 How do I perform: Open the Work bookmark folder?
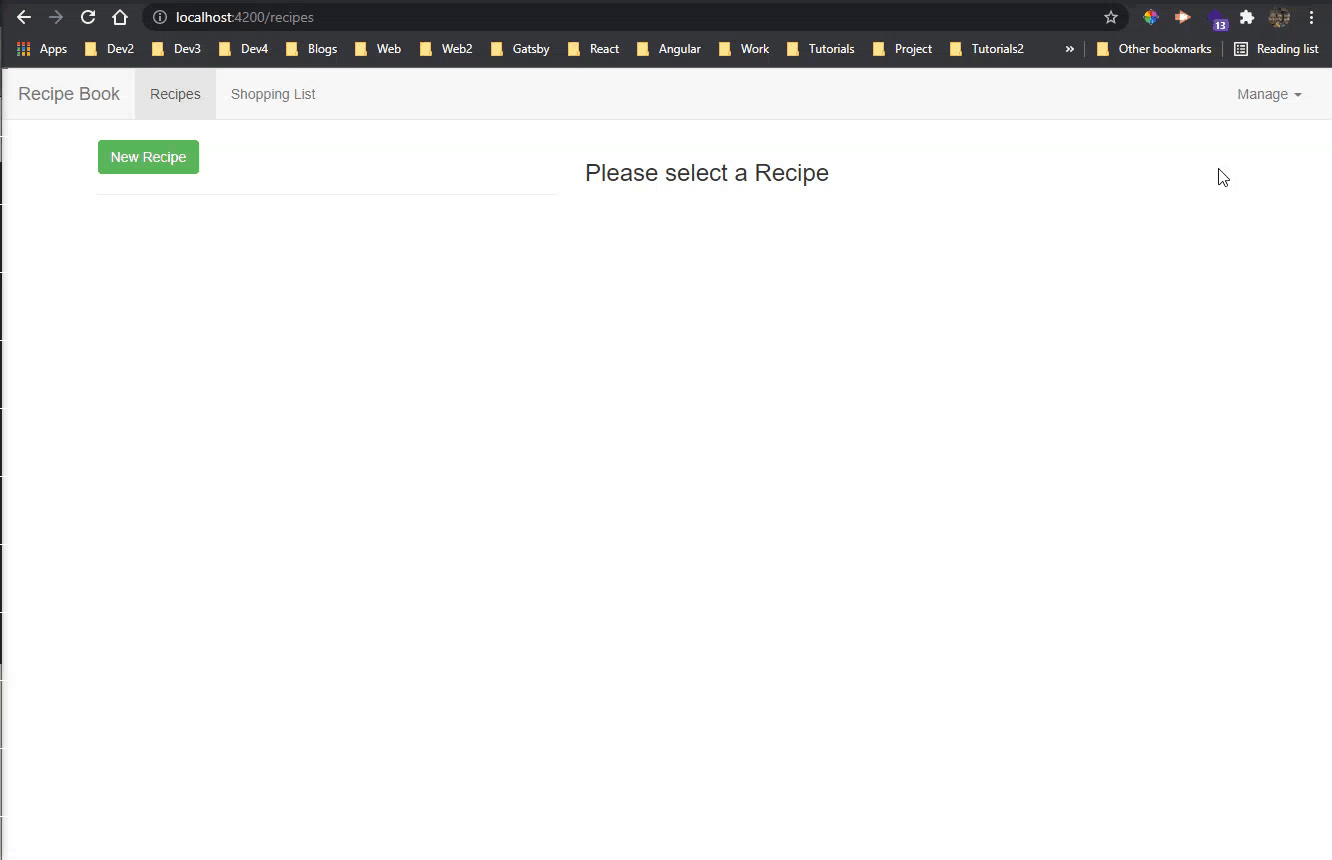click(x=743, y=48)
